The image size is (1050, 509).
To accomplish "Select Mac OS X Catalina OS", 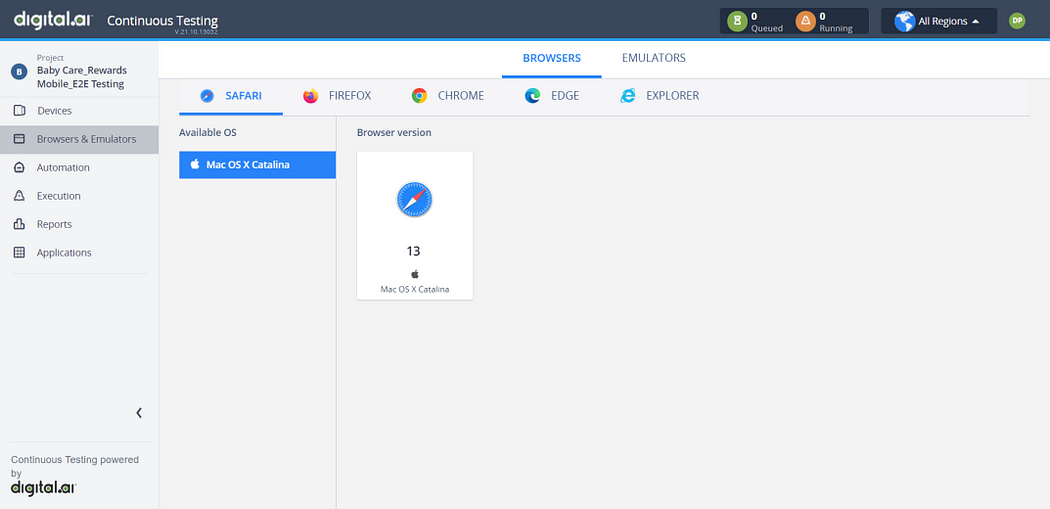I will click(257, 165).
